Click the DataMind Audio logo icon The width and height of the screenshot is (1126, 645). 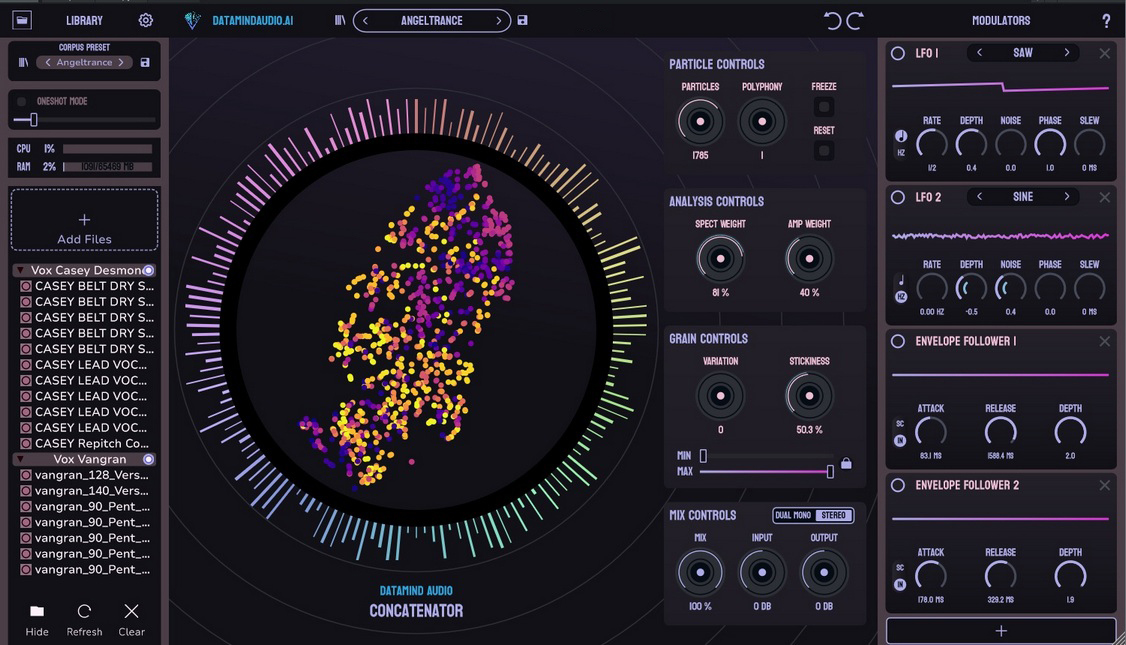click(192, 20)
